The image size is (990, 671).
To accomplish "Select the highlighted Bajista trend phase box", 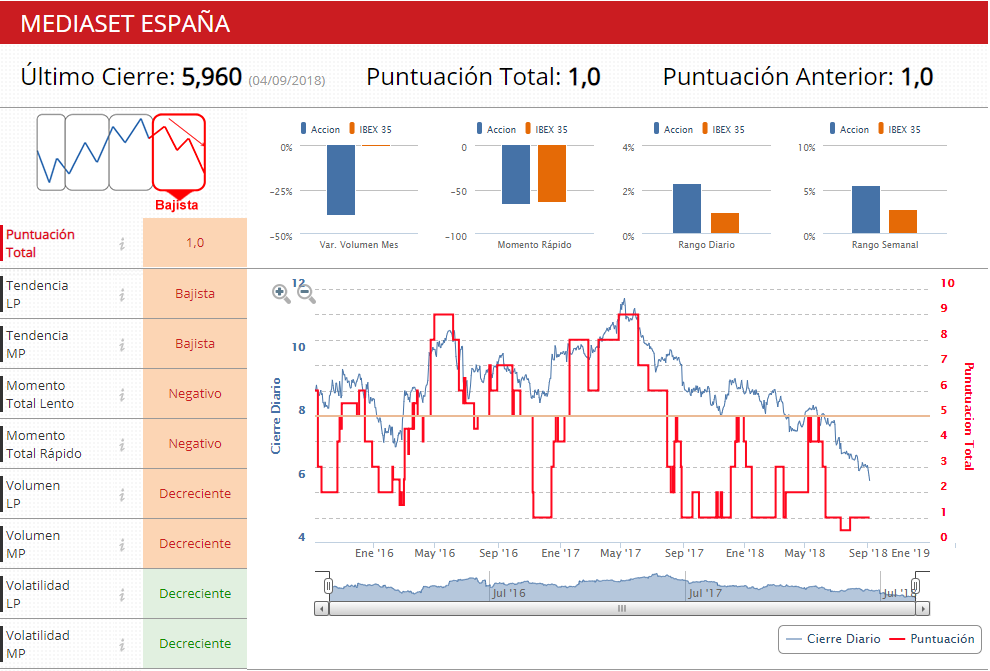I will (x=179, y=152).
